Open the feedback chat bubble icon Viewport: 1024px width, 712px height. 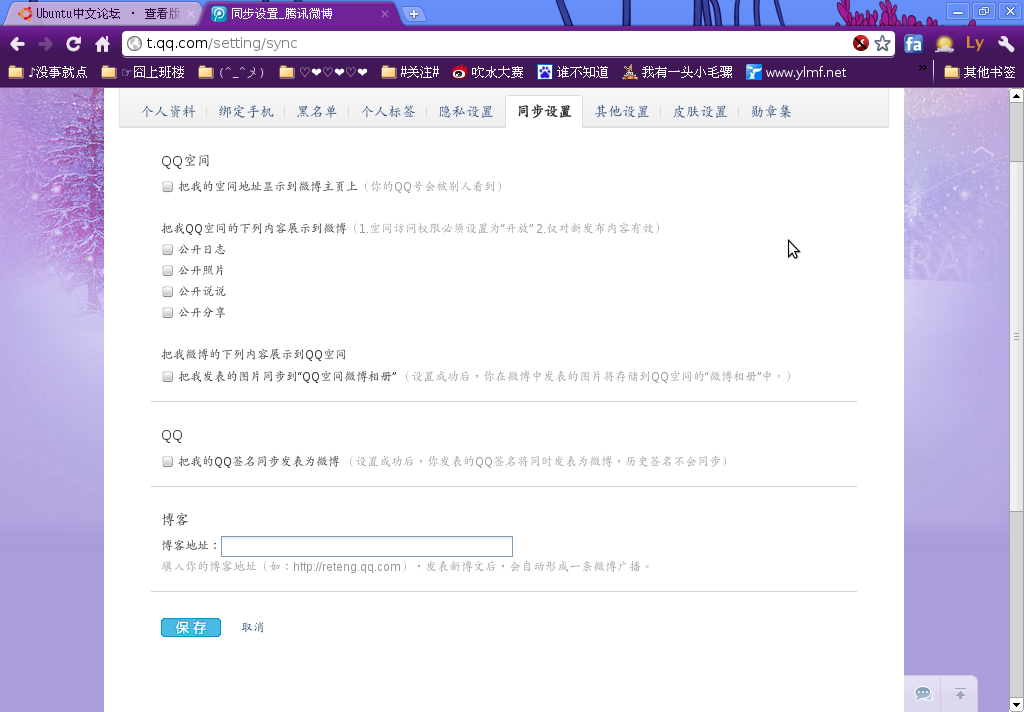tap(923, 694)
